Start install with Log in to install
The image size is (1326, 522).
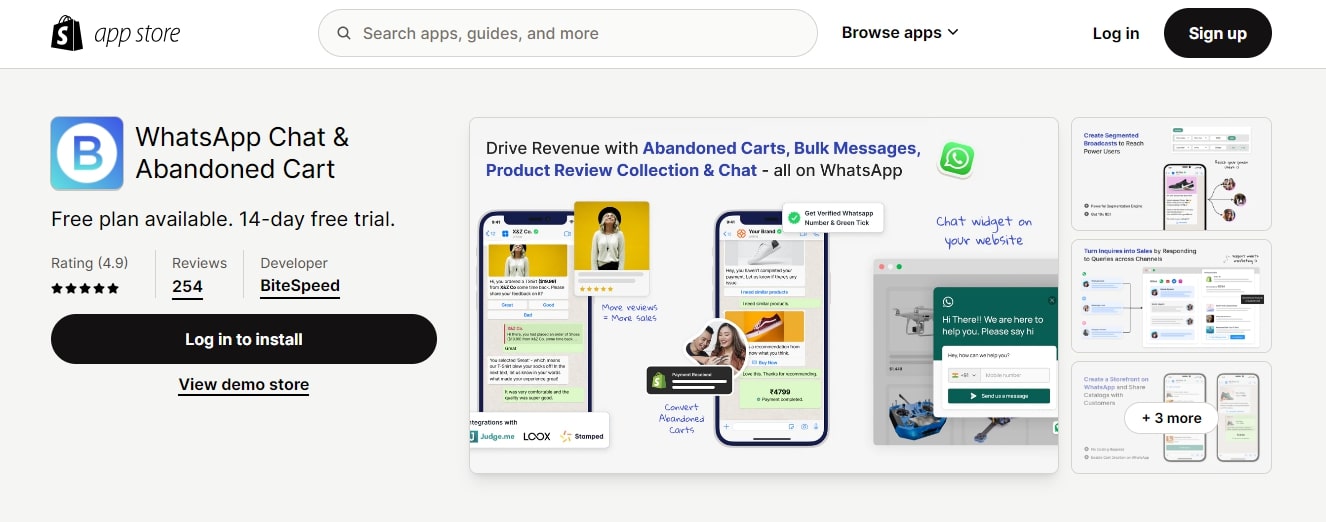coord(244,339)
